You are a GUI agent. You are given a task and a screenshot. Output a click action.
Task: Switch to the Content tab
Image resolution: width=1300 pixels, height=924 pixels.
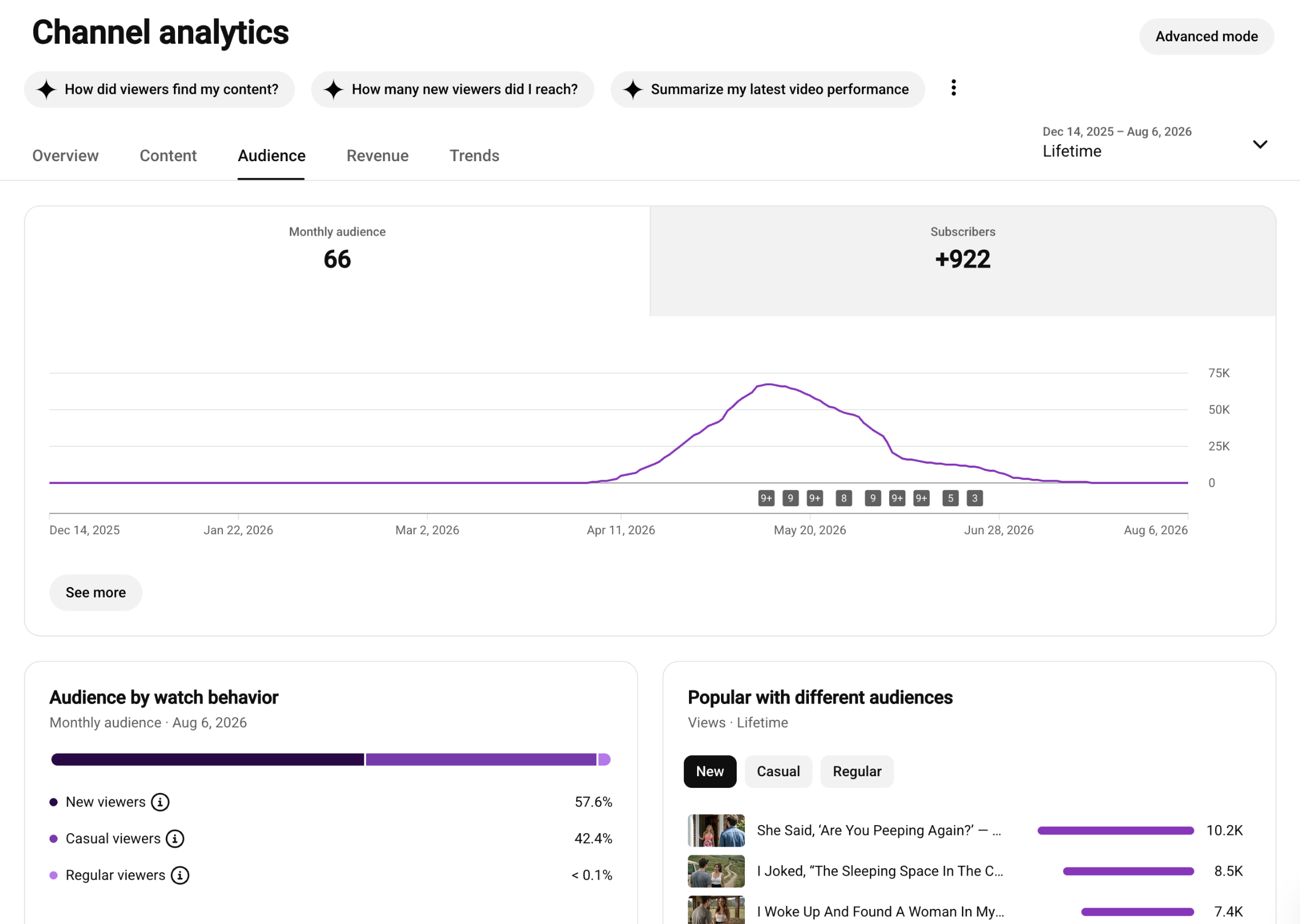(168, 155)
